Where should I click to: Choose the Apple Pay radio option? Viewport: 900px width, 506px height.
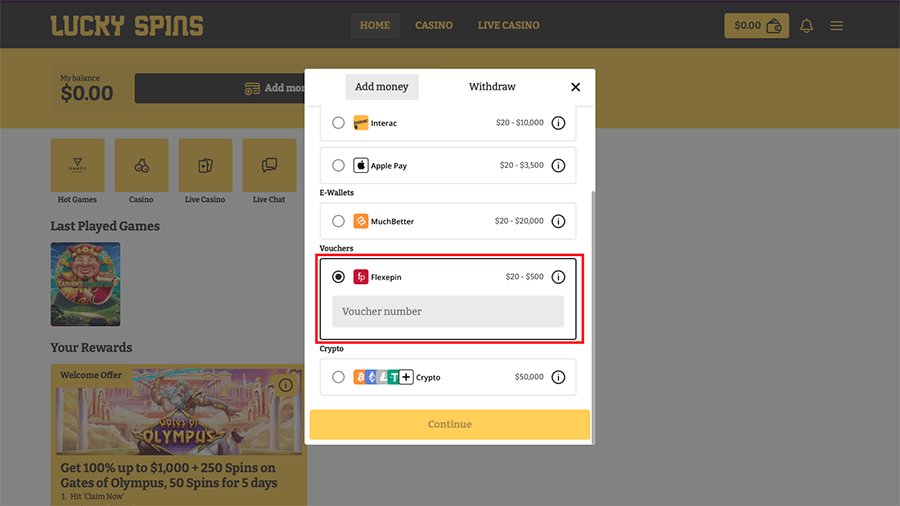pos(338,165)
